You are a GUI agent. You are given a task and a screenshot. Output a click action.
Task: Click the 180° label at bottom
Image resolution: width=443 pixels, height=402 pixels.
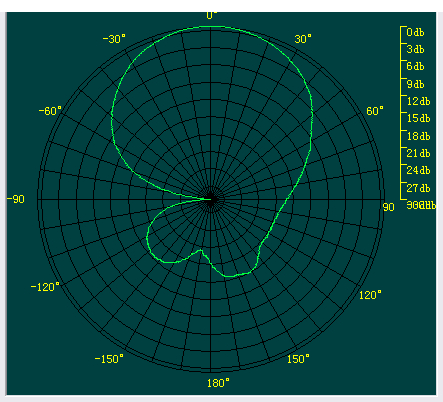(x=218, y=383)
